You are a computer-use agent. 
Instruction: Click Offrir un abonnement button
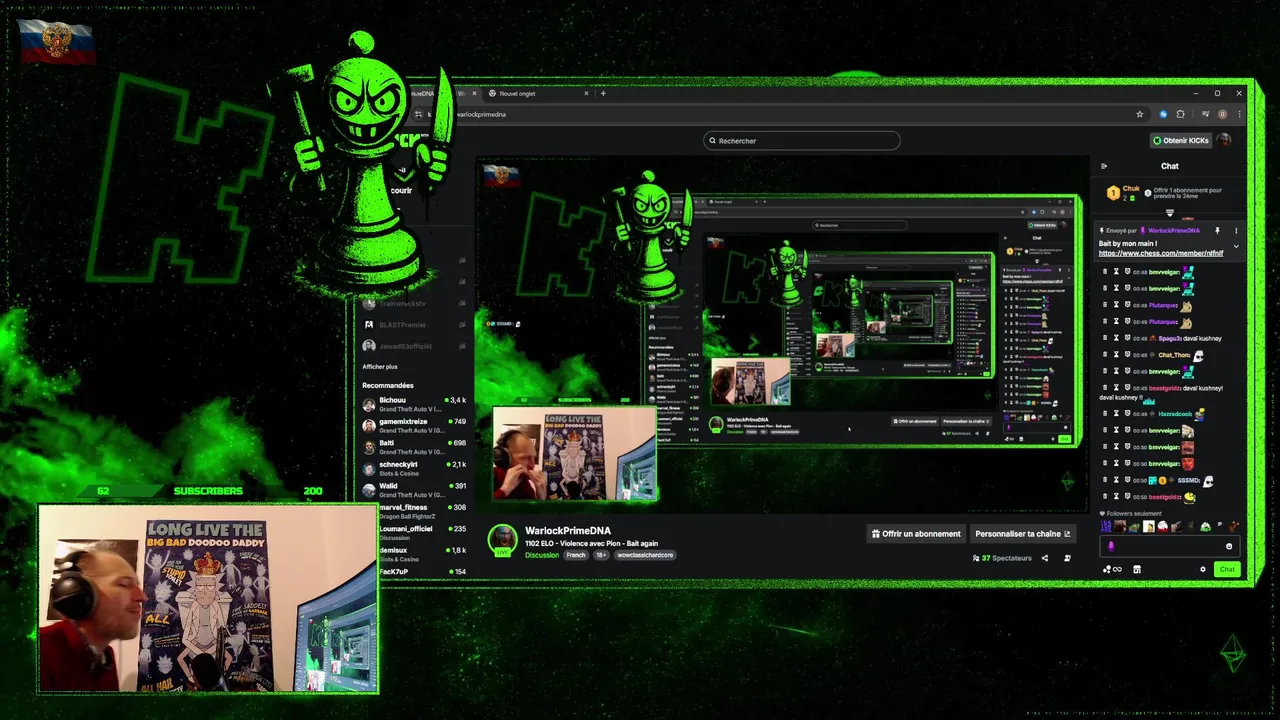(x=916, y=534)
